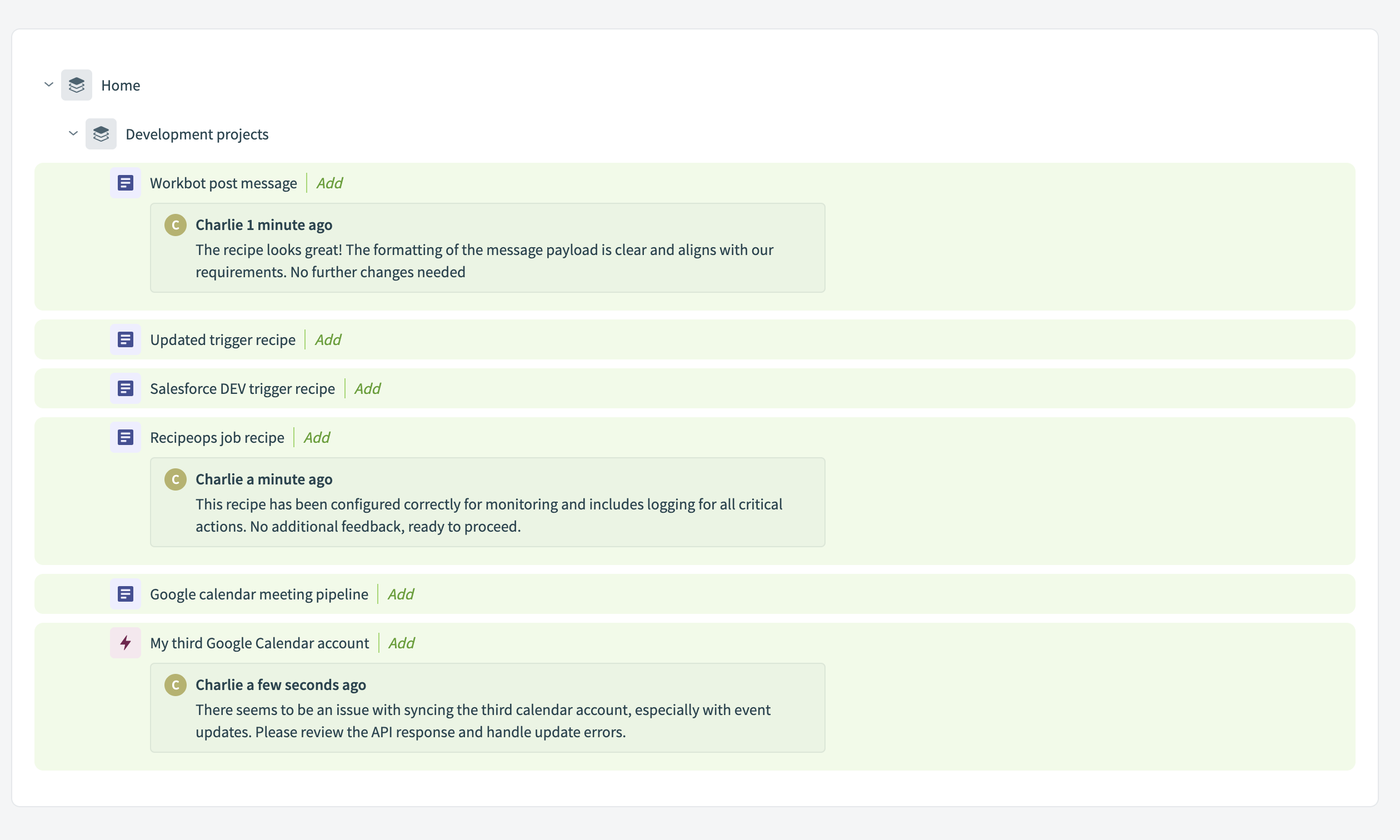Click Add next to Workbot post message
This screenshot has height=840, width=1400.
click(x=329, y=182)
